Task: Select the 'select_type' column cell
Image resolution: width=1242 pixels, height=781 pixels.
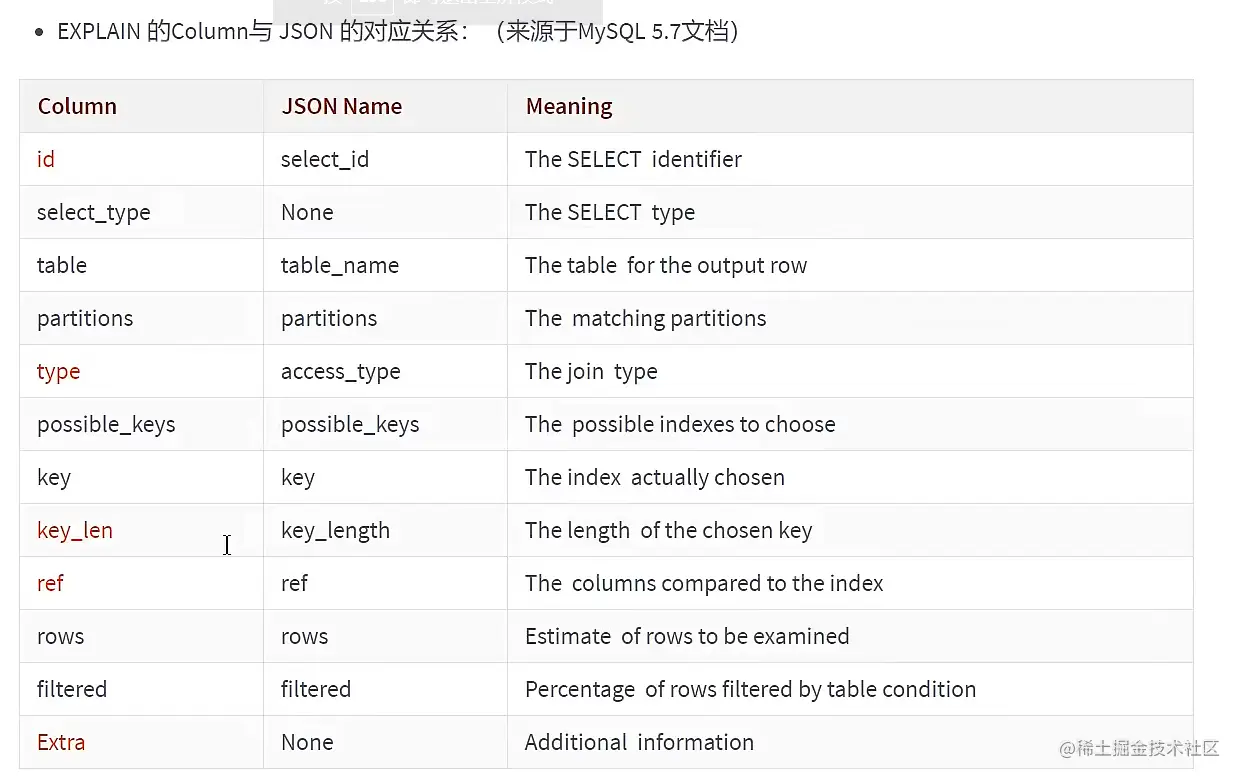Action: [93, 212]
